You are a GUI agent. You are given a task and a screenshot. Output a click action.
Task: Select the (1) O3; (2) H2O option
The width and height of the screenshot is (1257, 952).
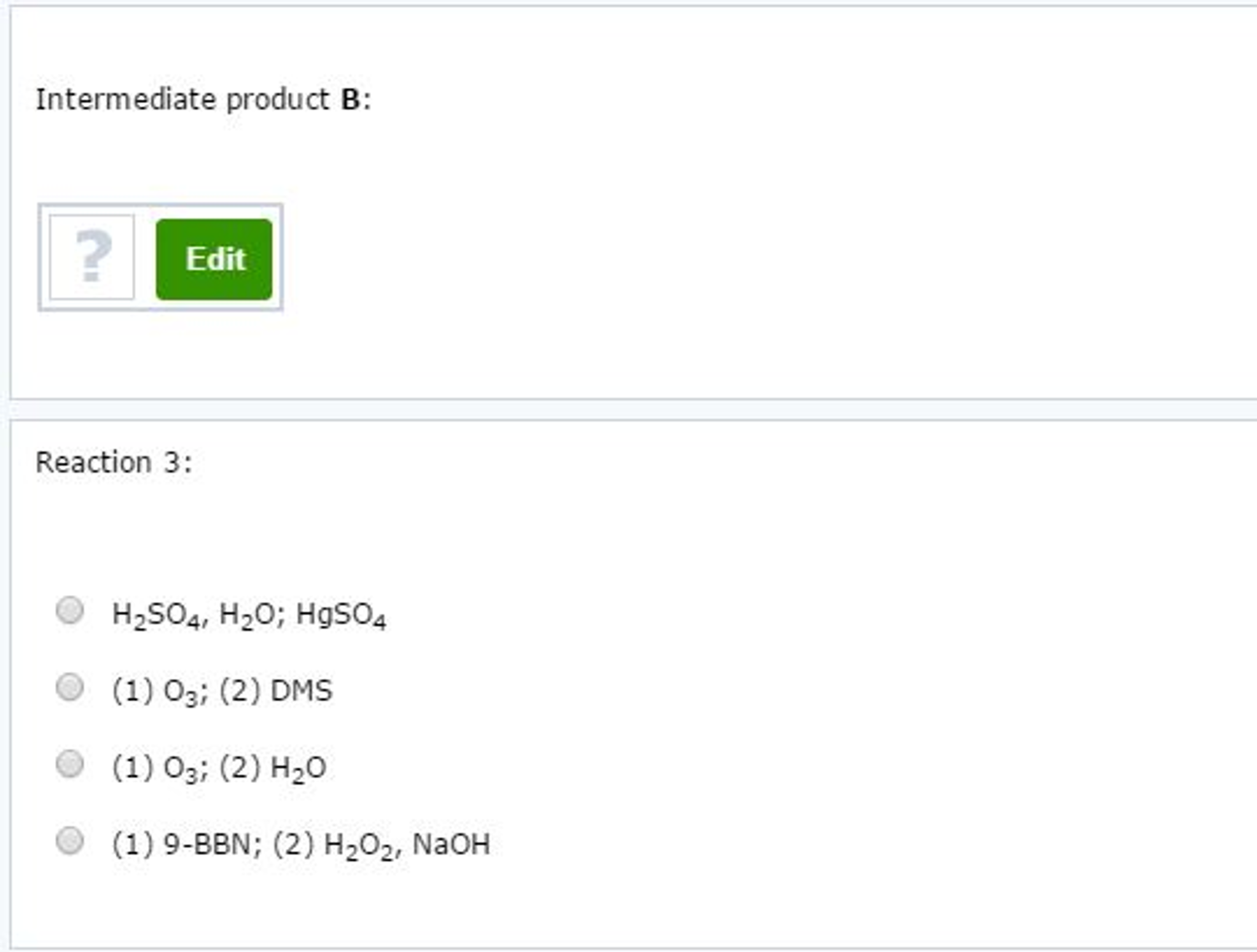pos(69,767)
